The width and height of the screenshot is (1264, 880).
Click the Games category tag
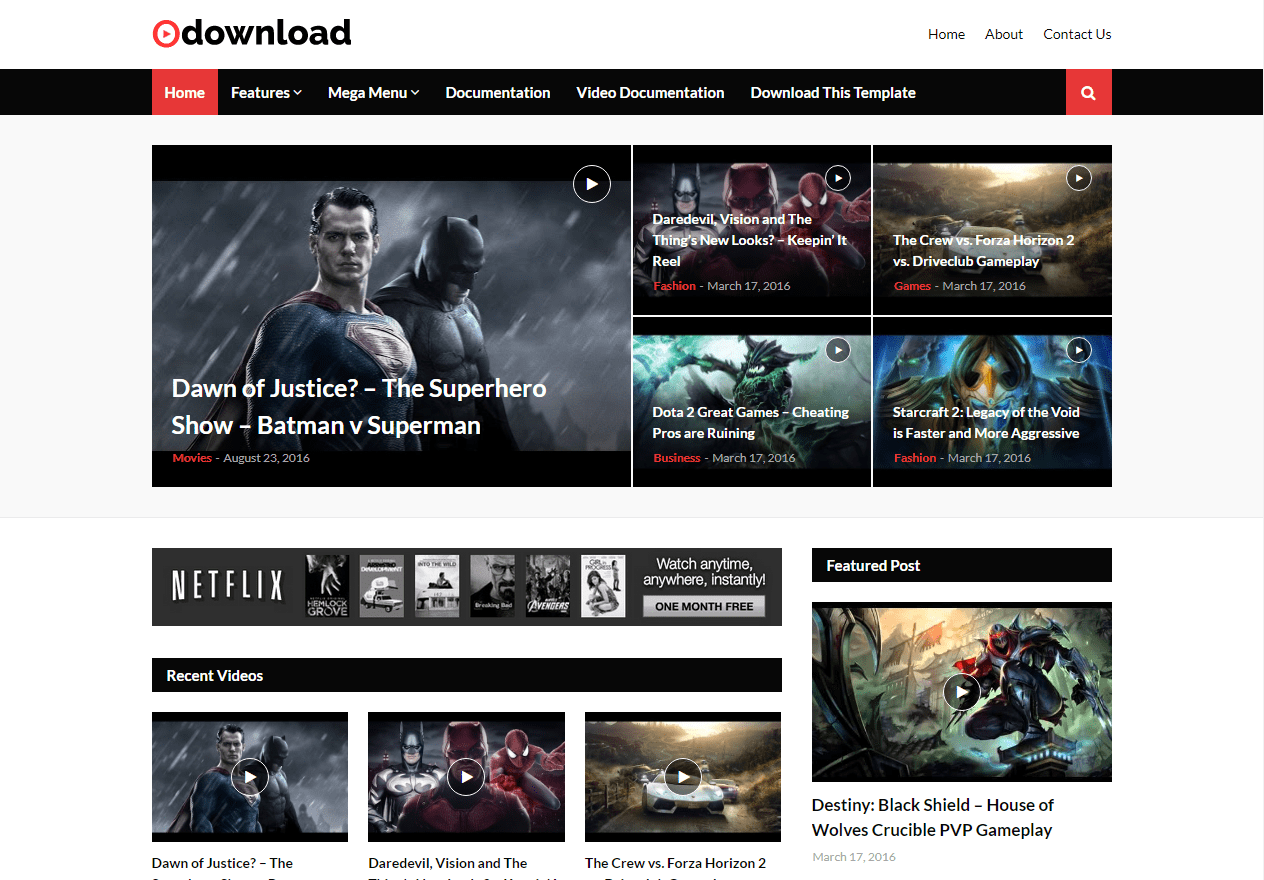[912, 286]
